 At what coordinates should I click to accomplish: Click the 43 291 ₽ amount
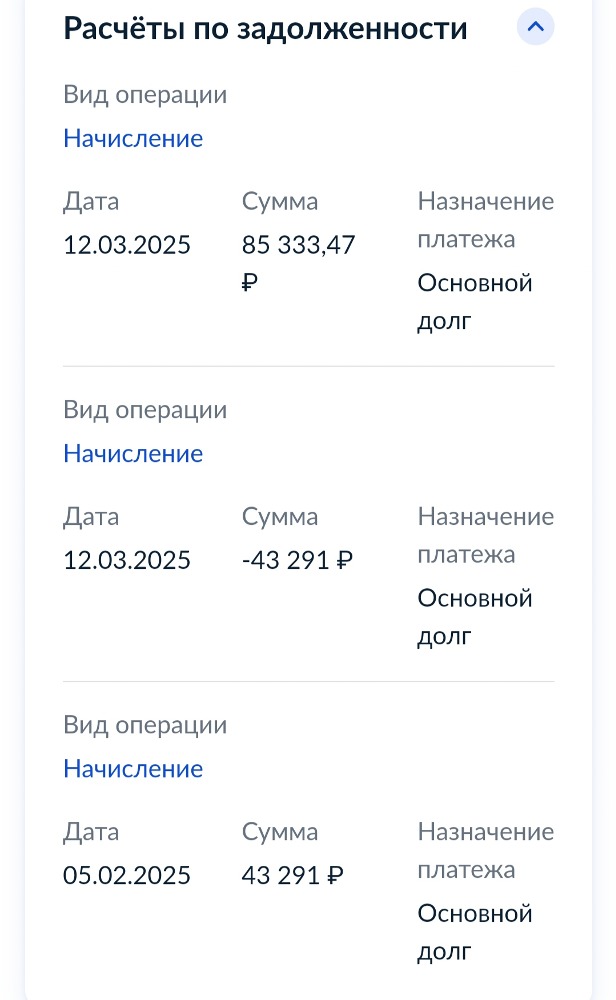pos(292,875)
